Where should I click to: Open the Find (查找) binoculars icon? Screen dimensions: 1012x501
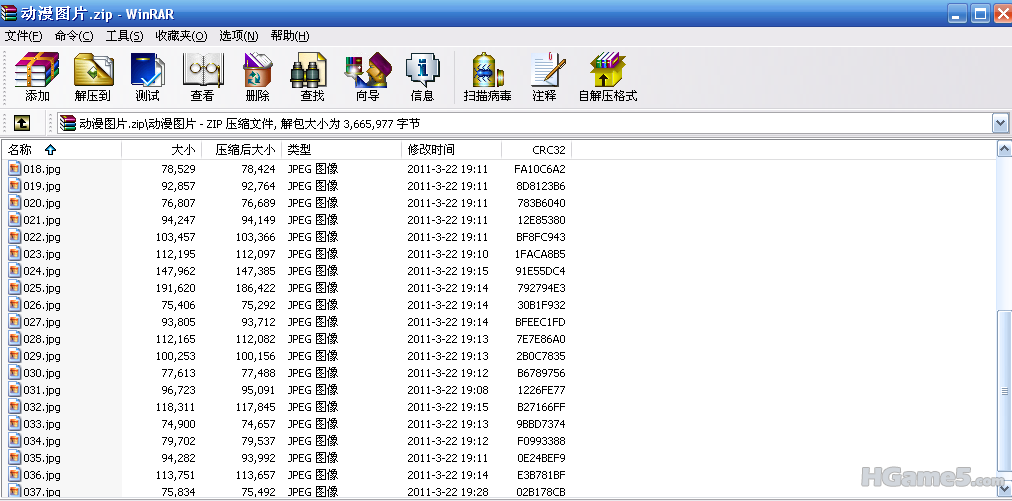312,77
